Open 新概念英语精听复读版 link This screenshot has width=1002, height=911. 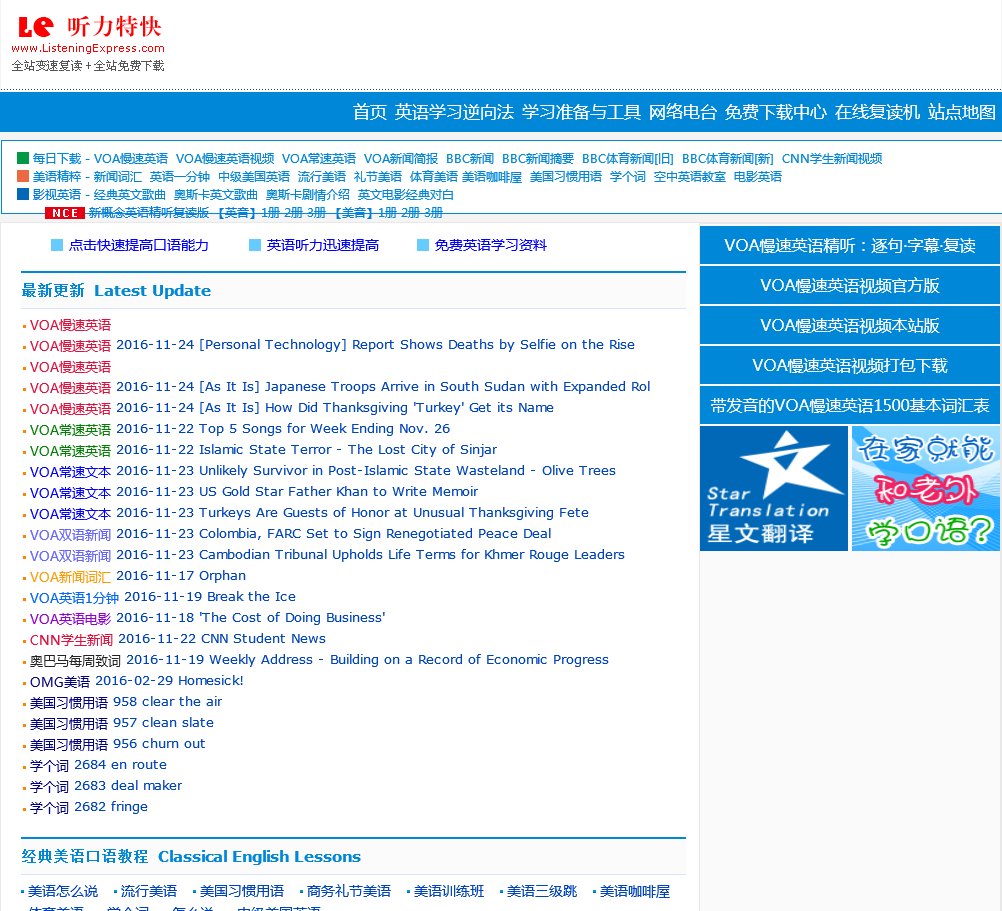tap(148, 213)
